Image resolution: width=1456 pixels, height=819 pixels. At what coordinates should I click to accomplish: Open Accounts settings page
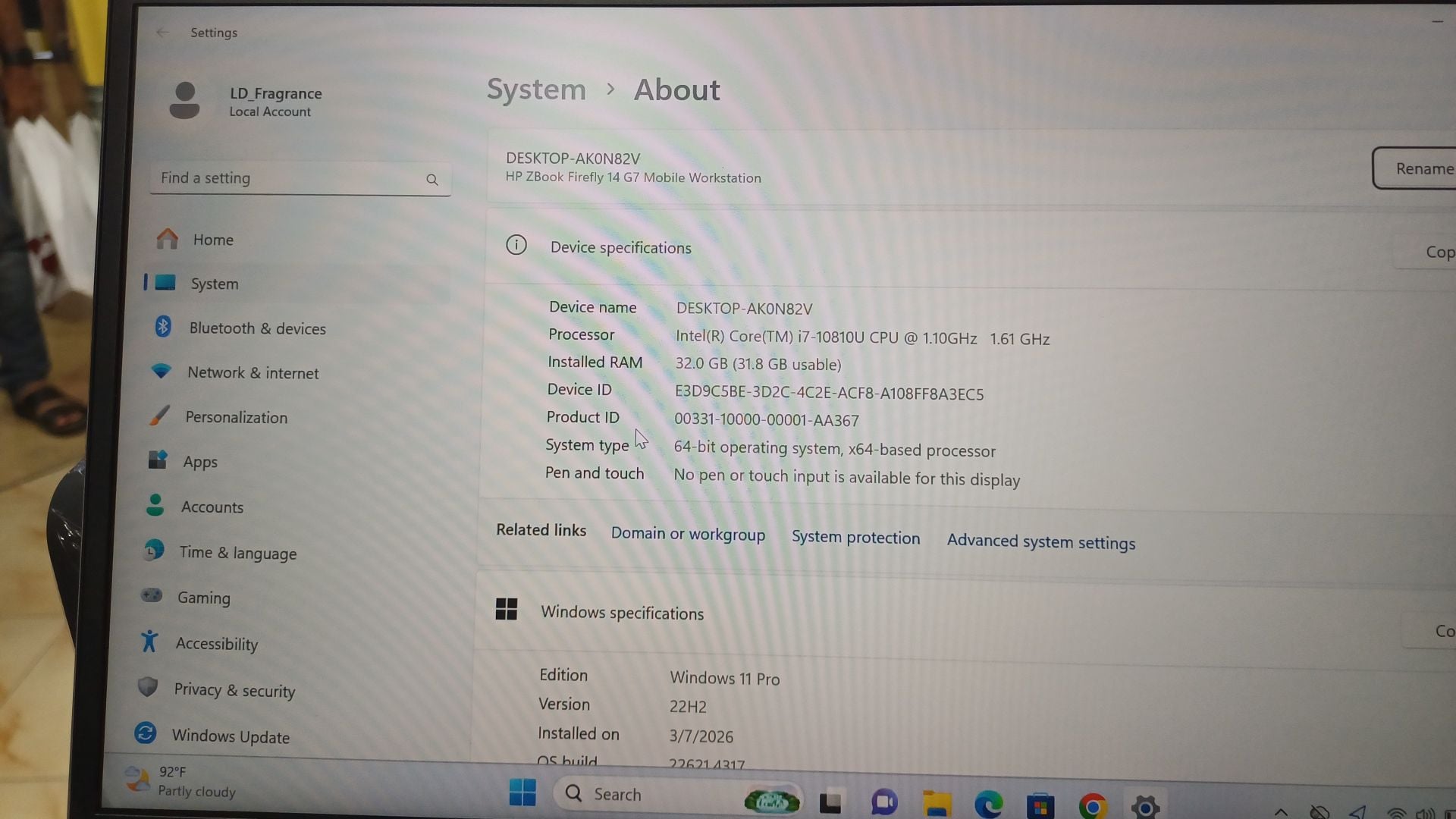pos(291,507)
